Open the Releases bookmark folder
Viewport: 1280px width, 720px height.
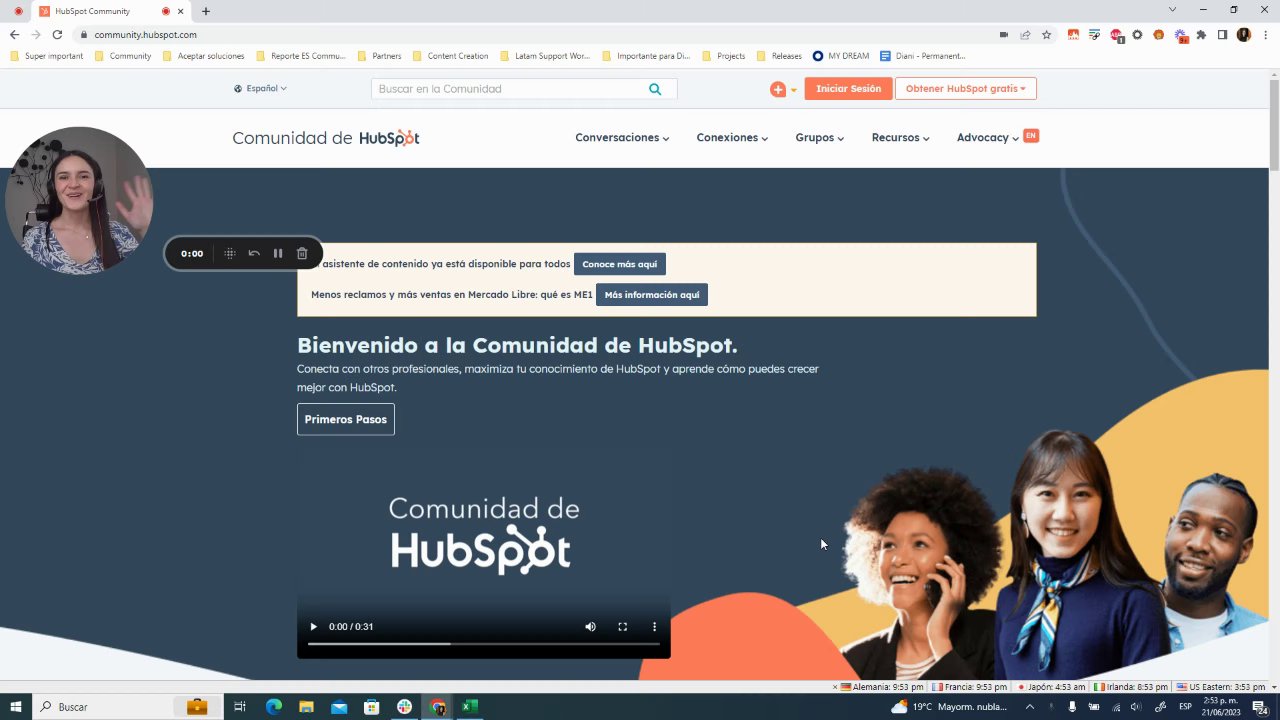click(779, 56)
